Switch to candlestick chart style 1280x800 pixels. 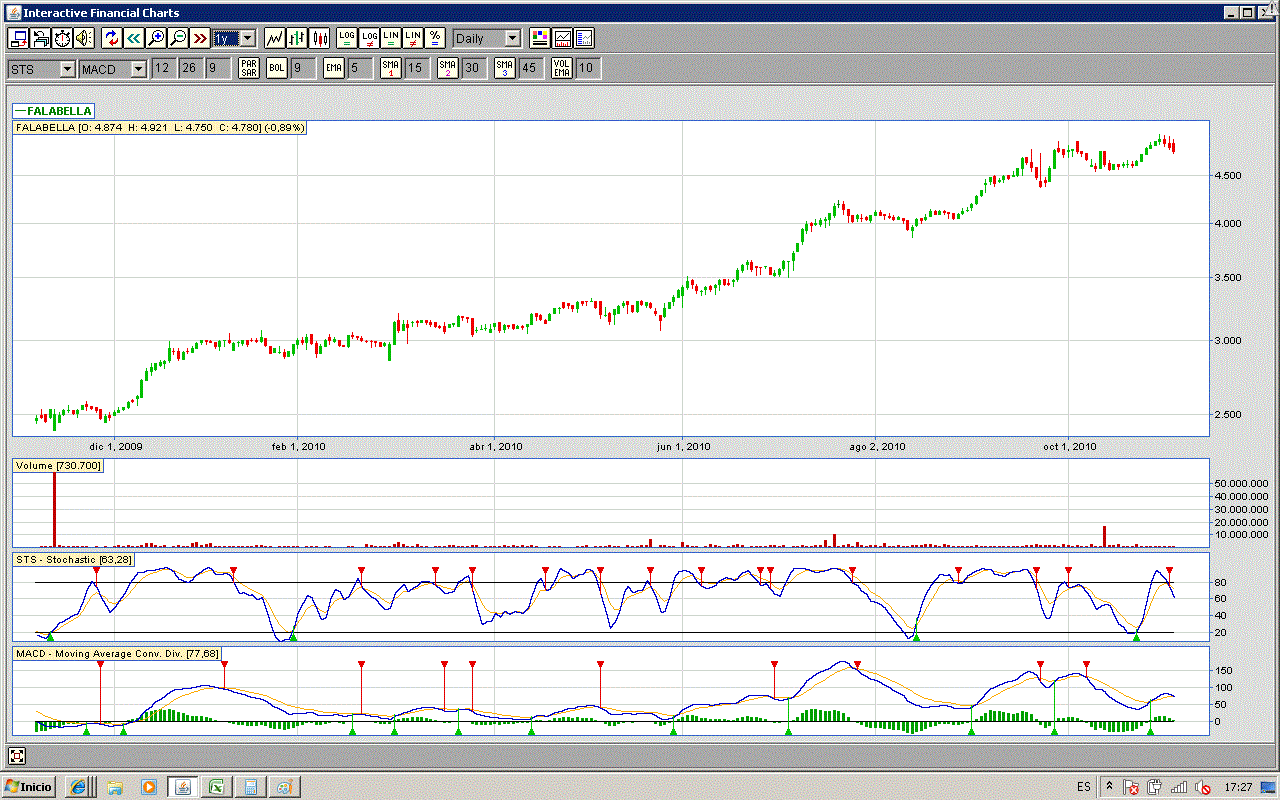click(x=320, y=38)
